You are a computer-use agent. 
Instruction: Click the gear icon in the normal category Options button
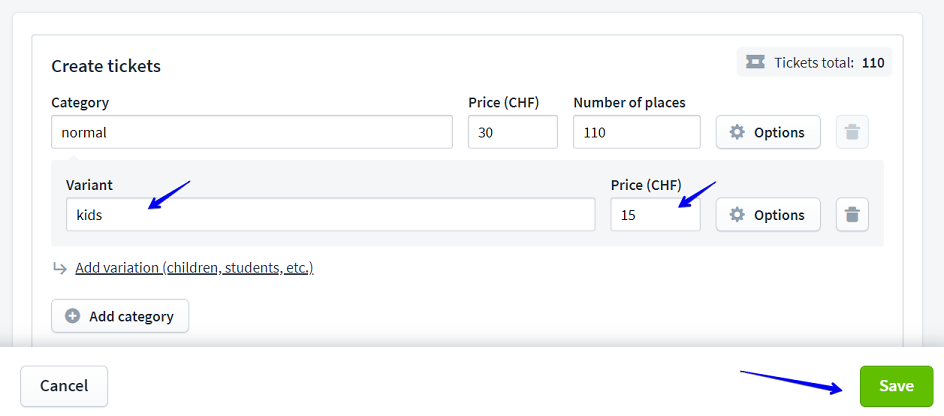coord(737,132)
